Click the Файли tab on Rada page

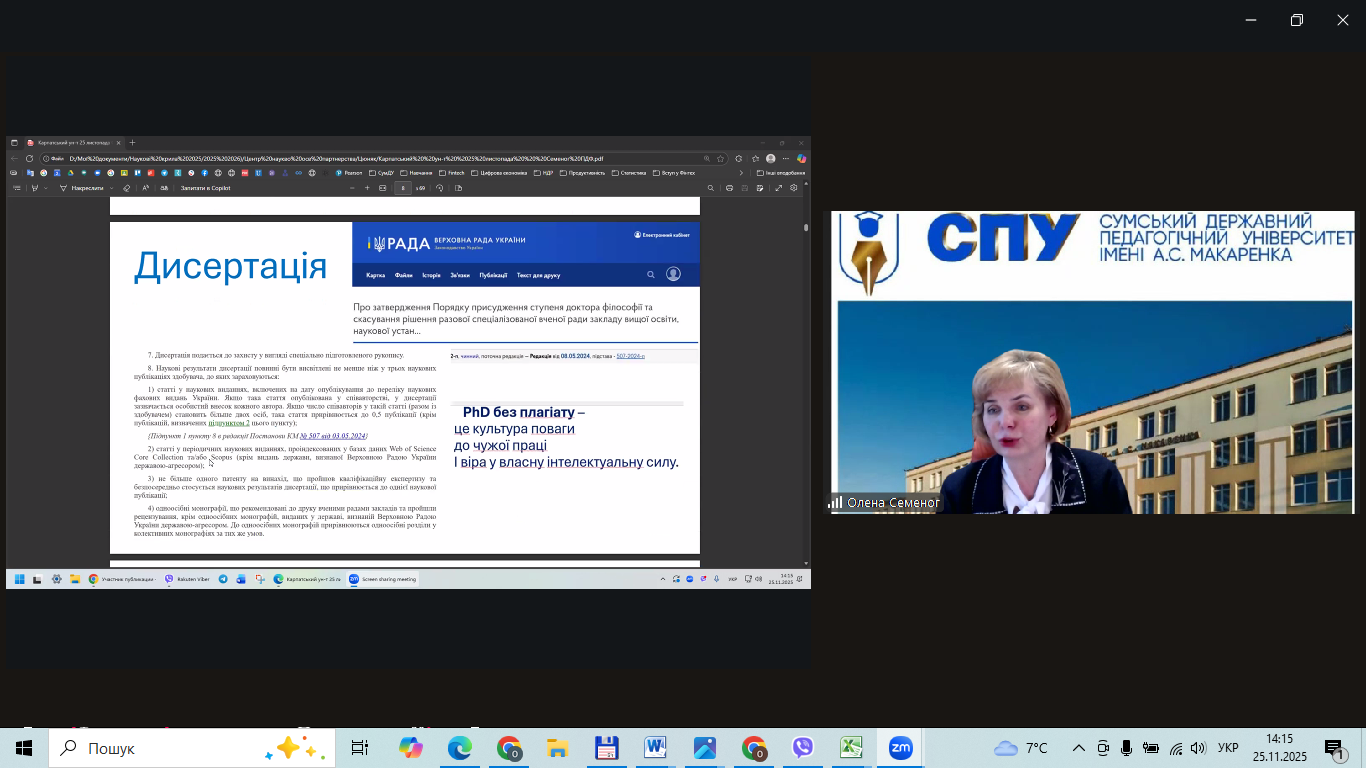pos(403,275)
